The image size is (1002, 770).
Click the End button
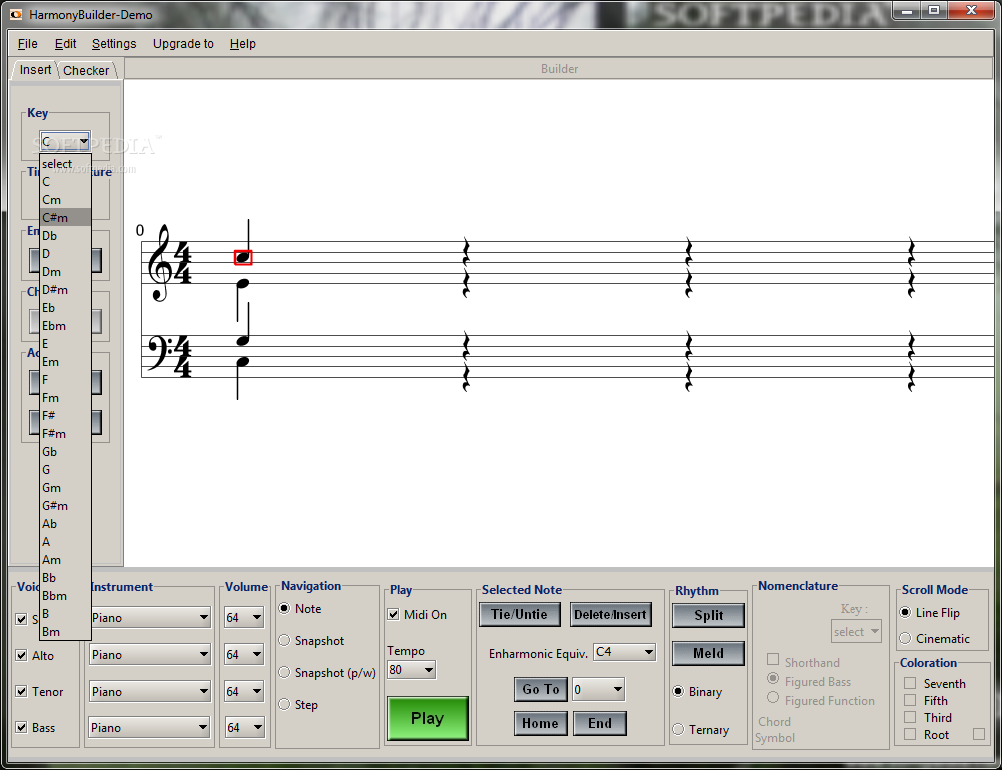[600, 723]
